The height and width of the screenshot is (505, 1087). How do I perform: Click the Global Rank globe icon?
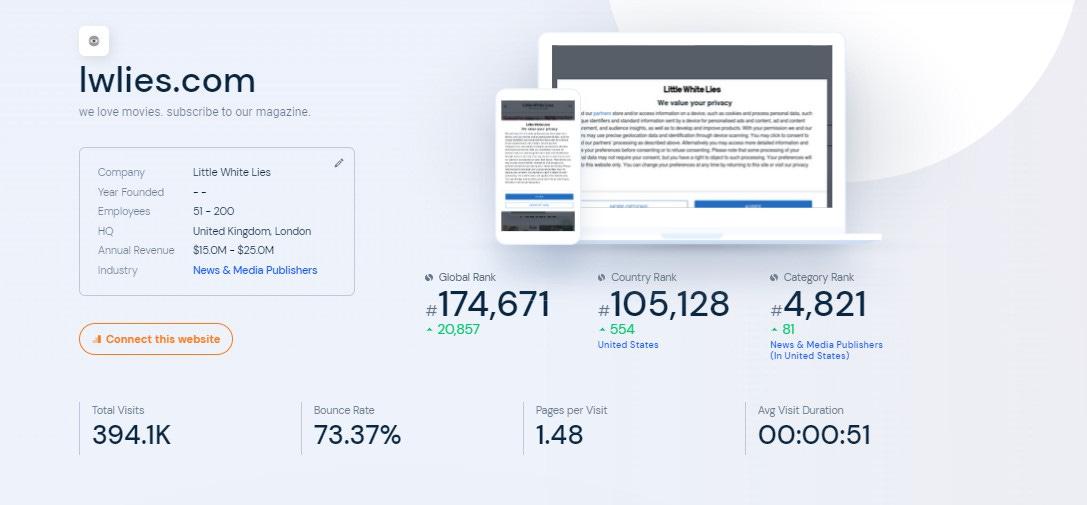point(429,277)
